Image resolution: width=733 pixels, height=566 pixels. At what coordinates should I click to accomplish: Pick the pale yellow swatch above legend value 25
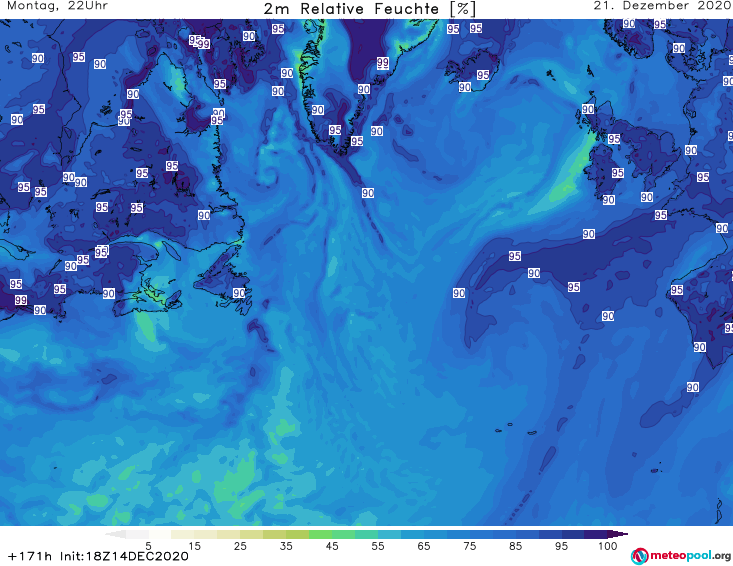tap(229, 535)
